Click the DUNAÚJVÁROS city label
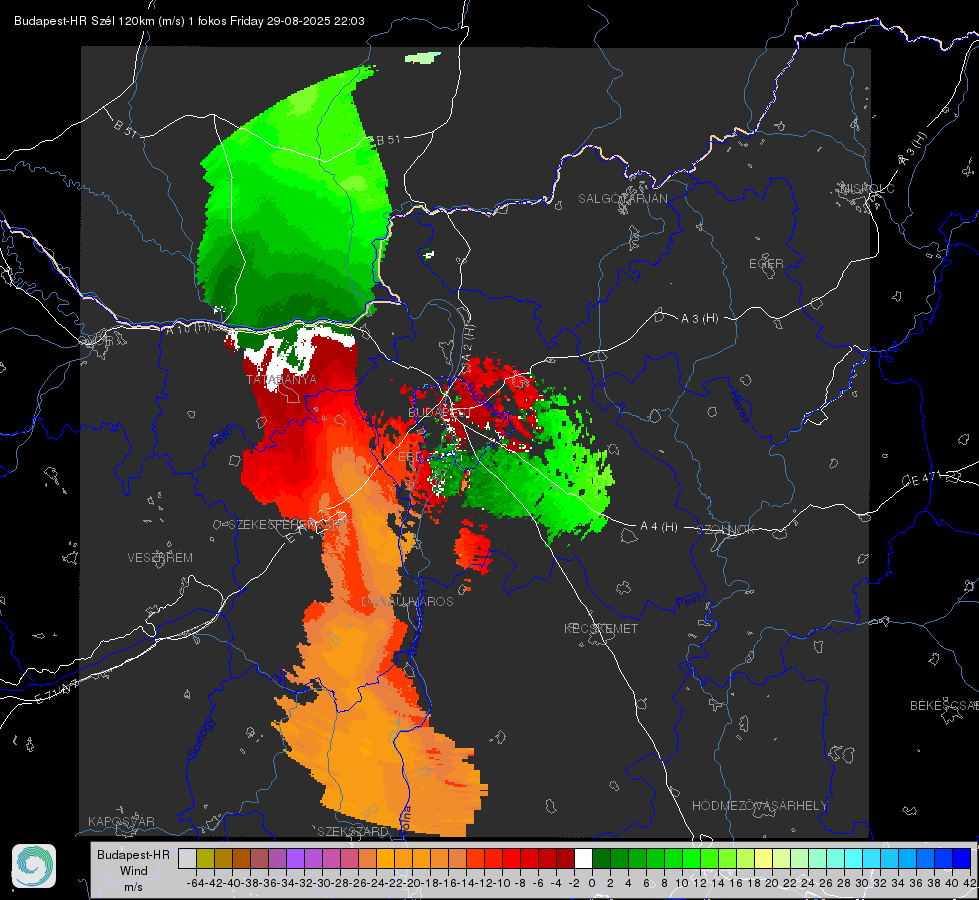The width and height of the screenshot is (979, 900). [407, 601]
